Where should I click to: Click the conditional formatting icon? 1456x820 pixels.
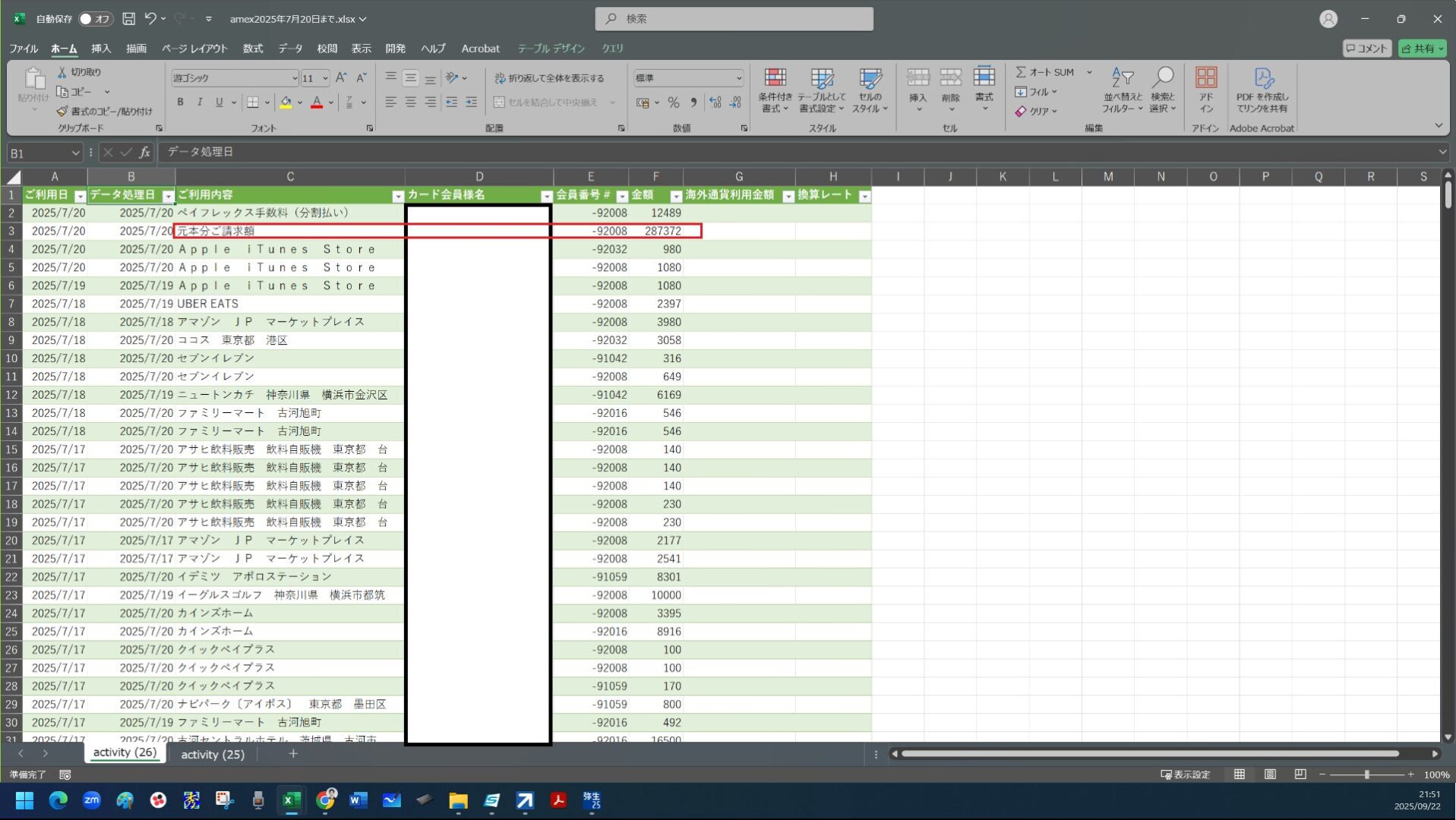click(x=775, y=78)
